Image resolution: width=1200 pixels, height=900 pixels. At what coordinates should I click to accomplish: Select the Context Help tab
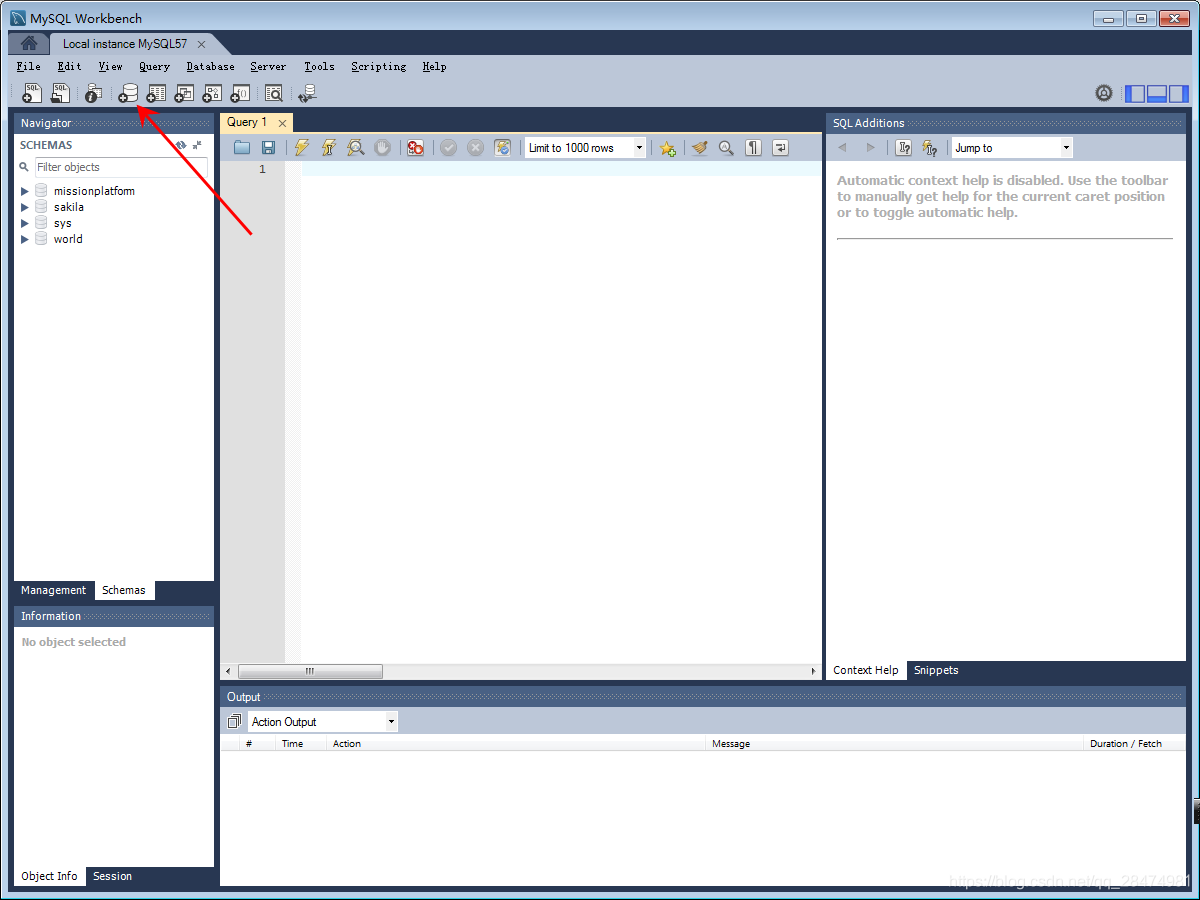[866, 670]
